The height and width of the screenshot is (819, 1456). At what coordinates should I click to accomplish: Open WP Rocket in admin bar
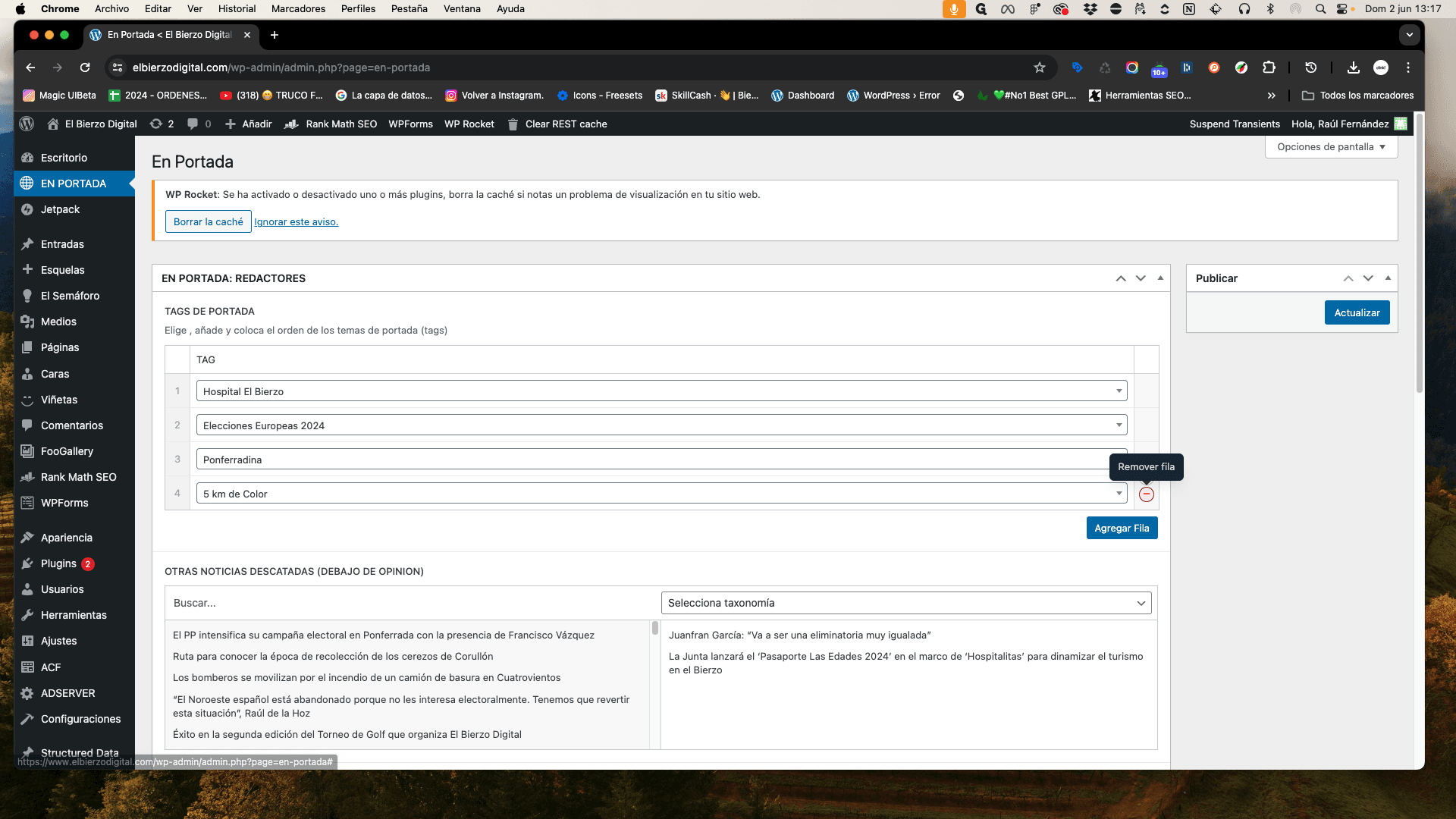[469, 124]
